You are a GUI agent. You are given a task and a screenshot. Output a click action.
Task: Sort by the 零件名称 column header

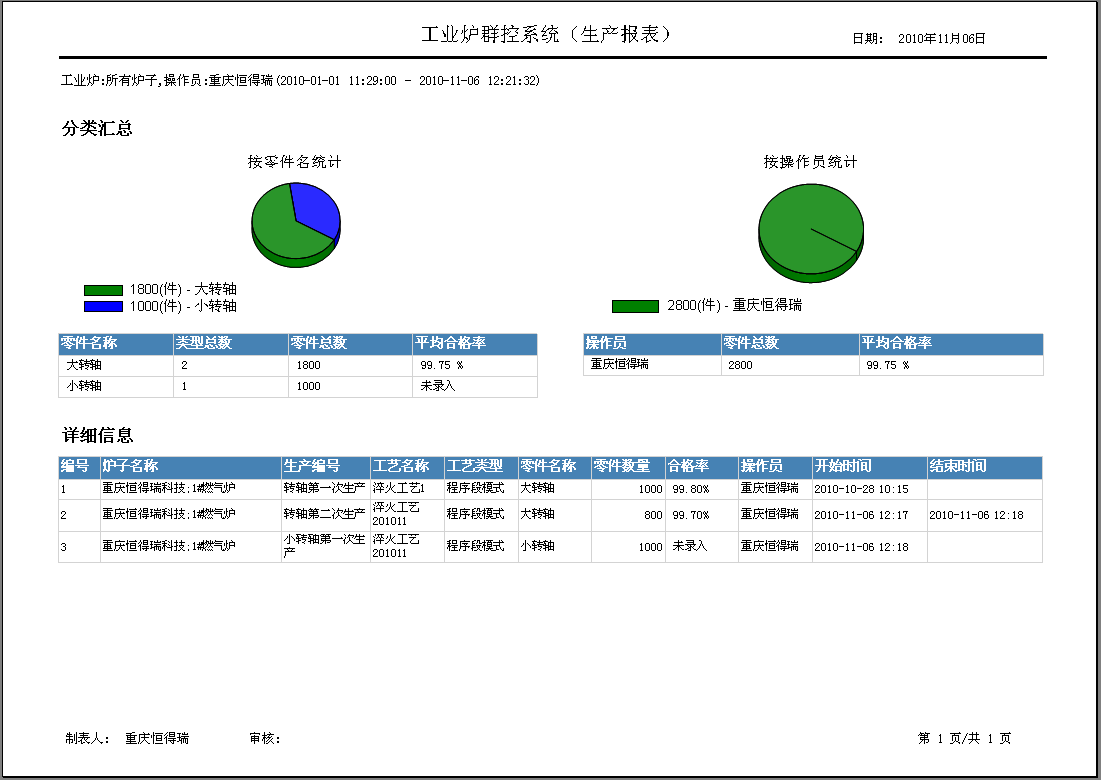click(90, 343)
